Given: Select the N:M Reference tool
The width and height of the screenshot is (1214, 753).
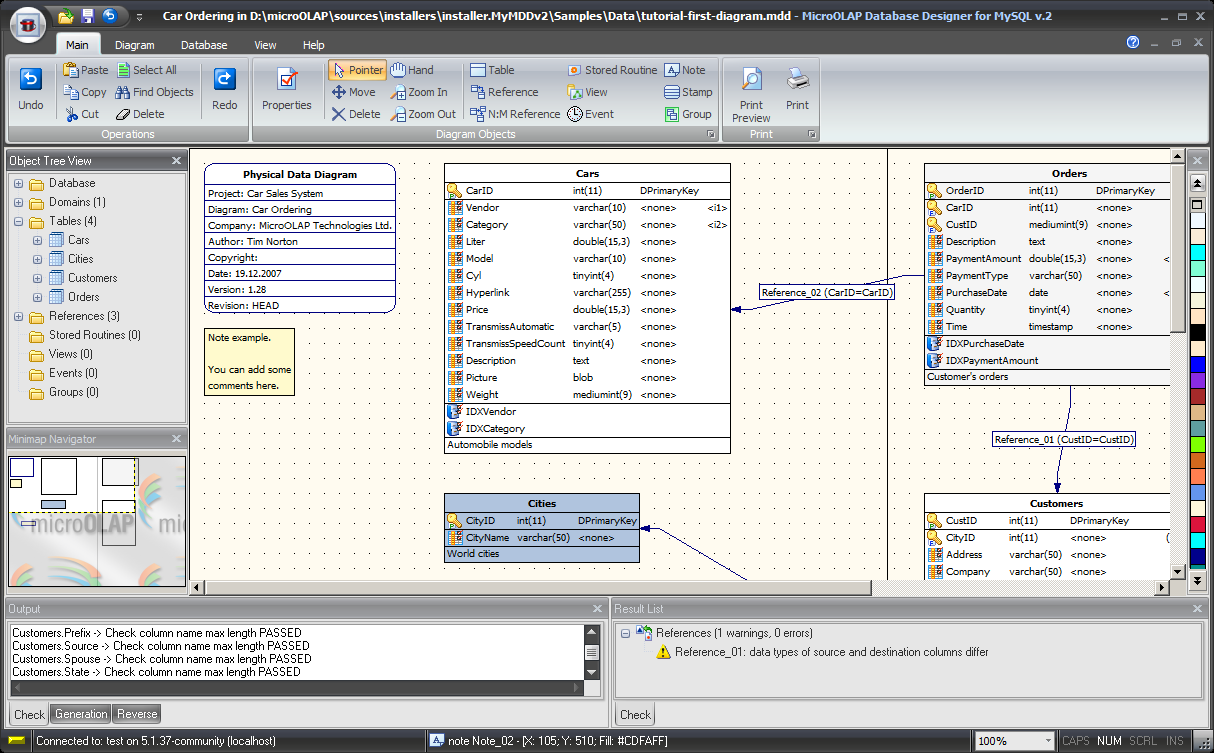Looking at the screenshot, I should [x=515, y=114].
